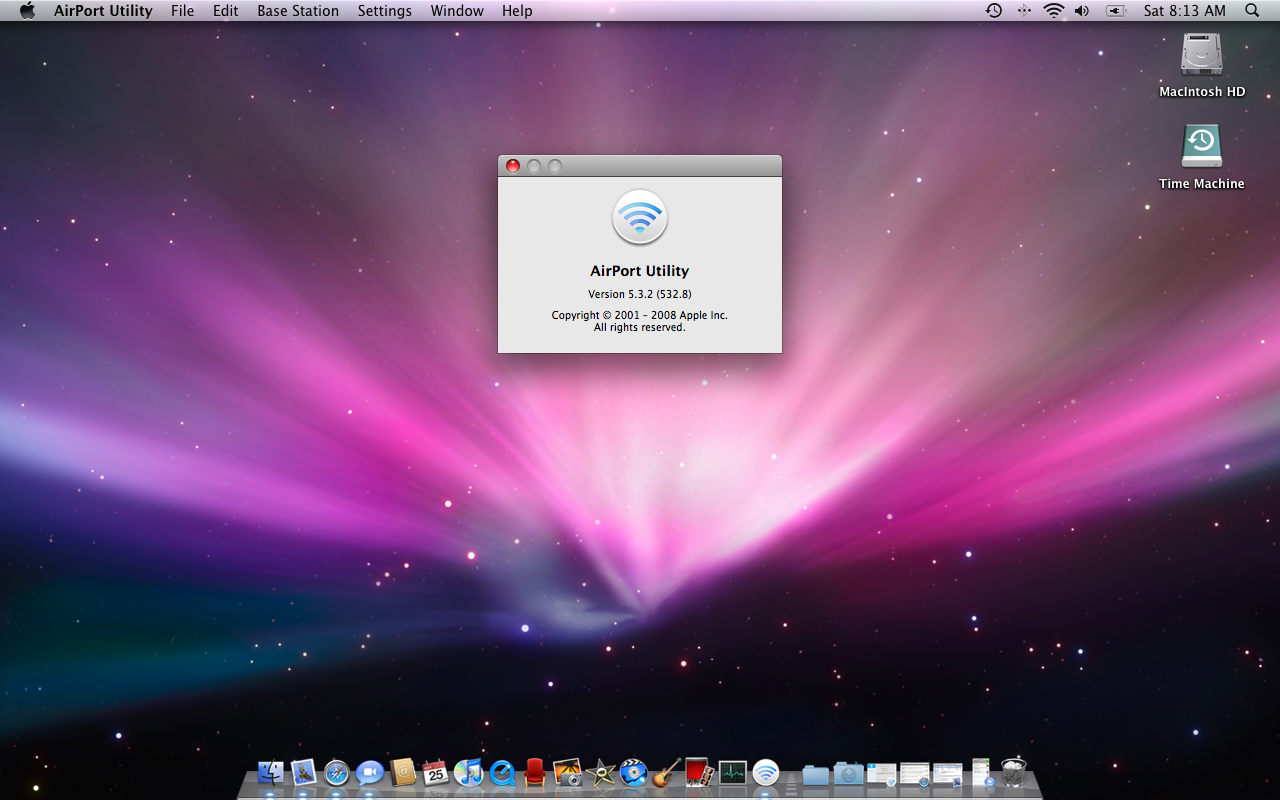1280x800 pixels.
Task: Click battery power status icon
Action: click(x=1115, y=11)
